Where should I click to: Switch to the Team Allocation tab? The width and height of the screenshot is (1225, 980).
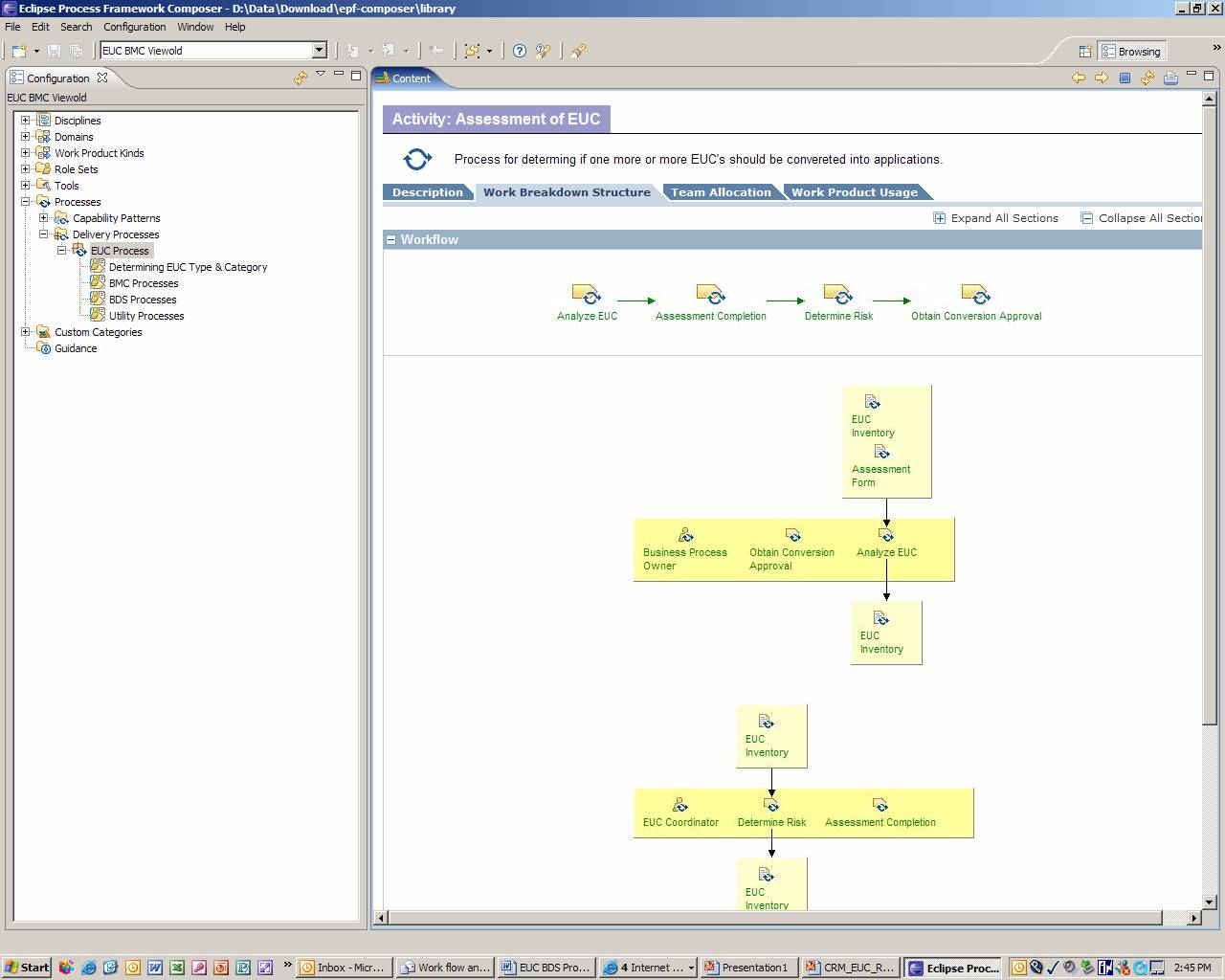coord(721,192)
